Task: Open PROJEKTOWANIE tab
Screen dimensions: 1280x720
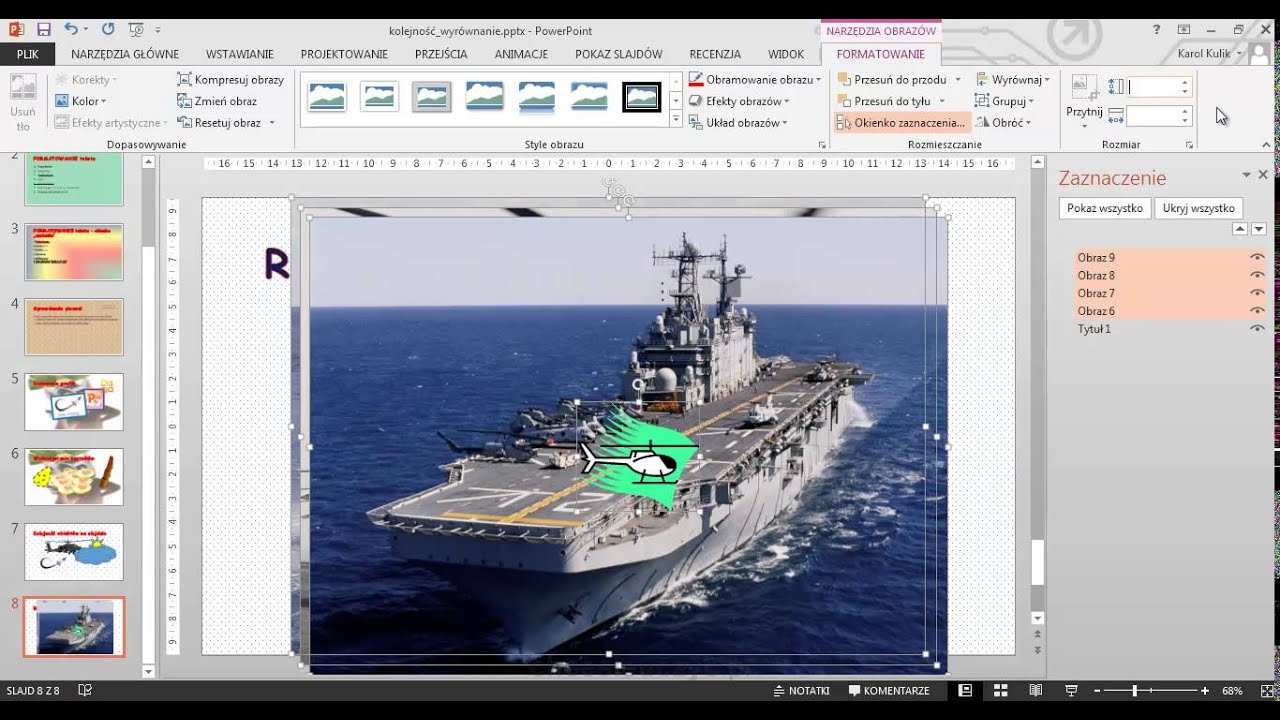Action: (x=344, y=54)
